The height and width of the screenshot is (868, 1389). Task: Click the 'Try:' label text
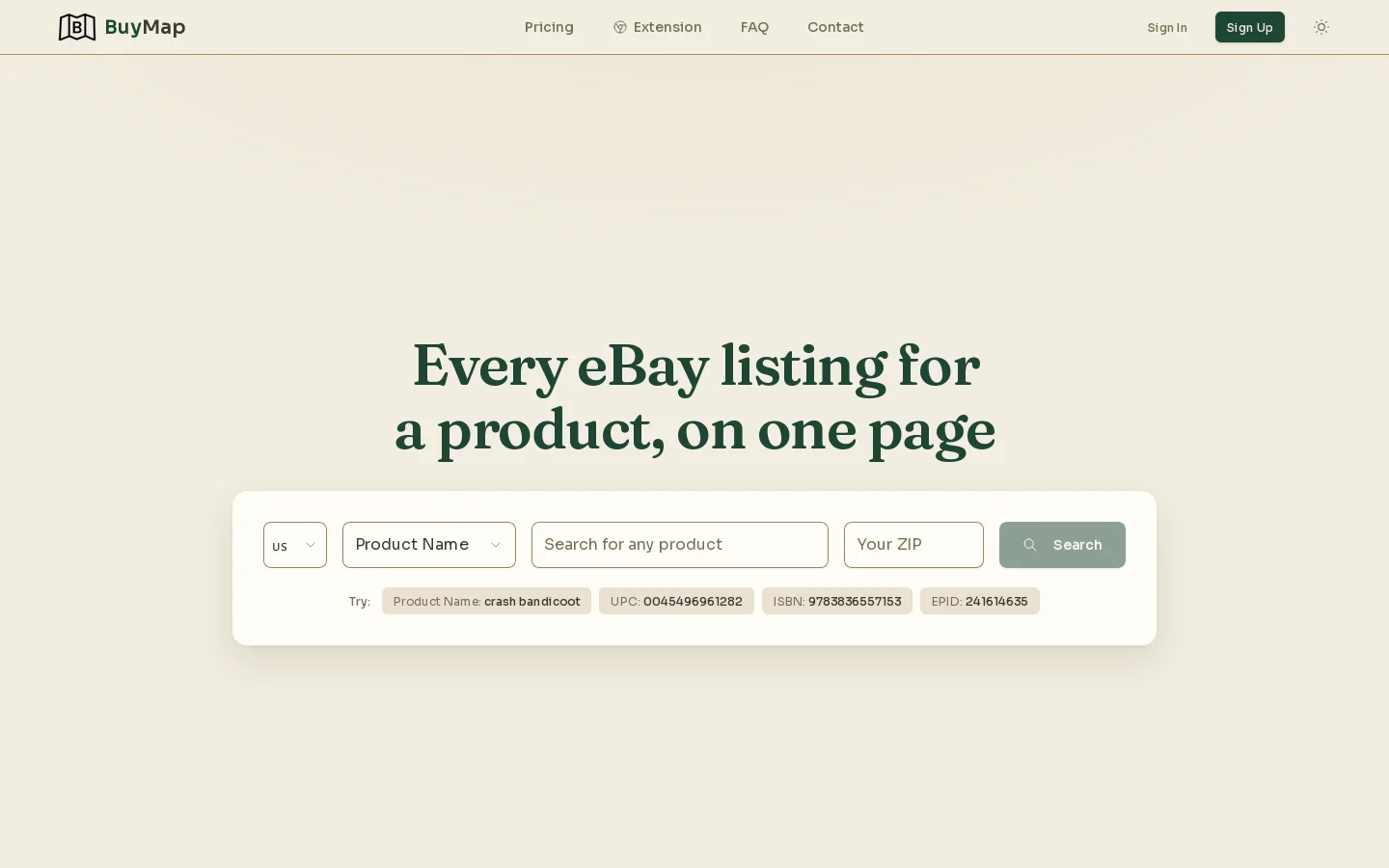[x=360, y=601]
